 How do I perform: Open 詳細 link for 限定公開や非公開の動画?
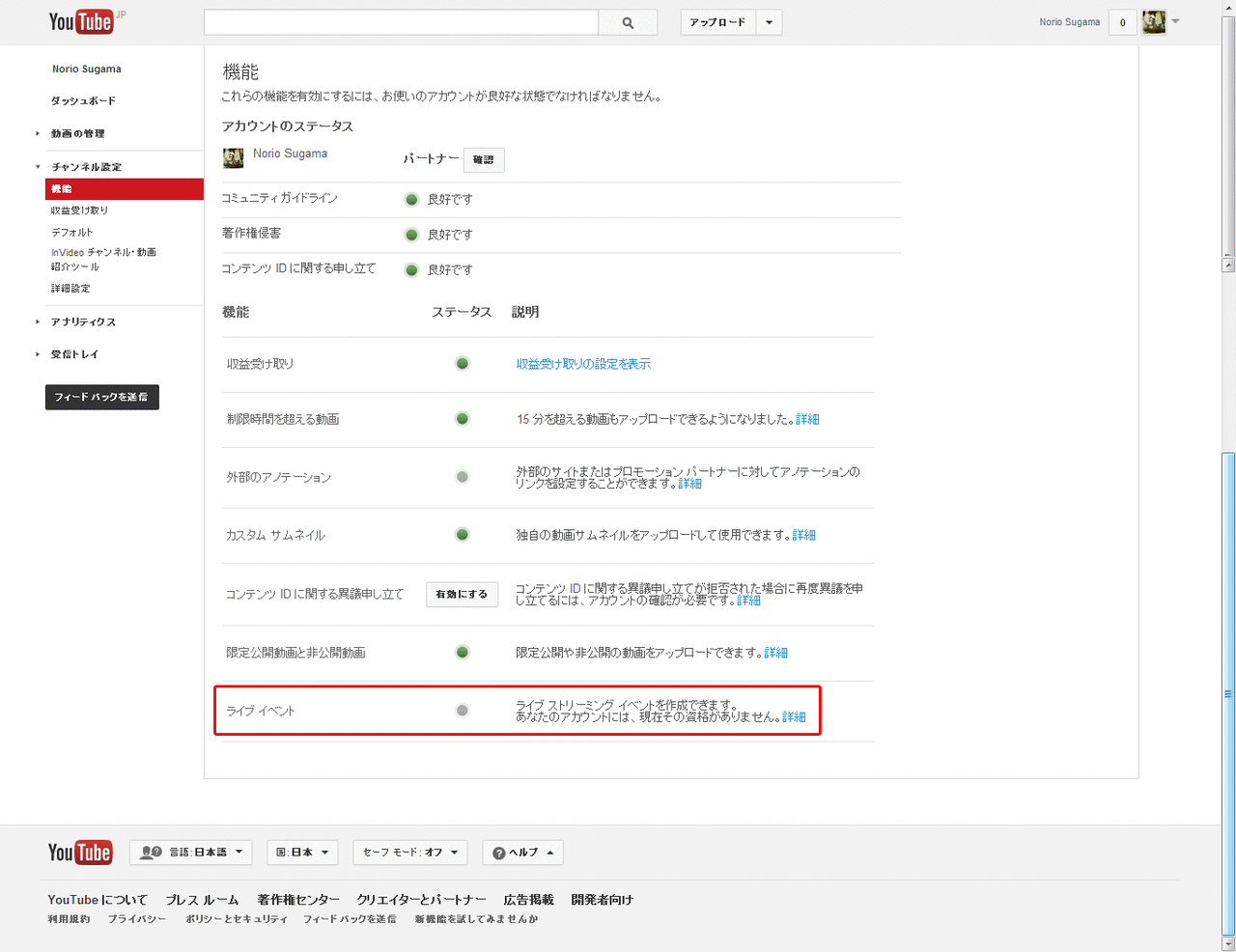click(x=775, y=653)
